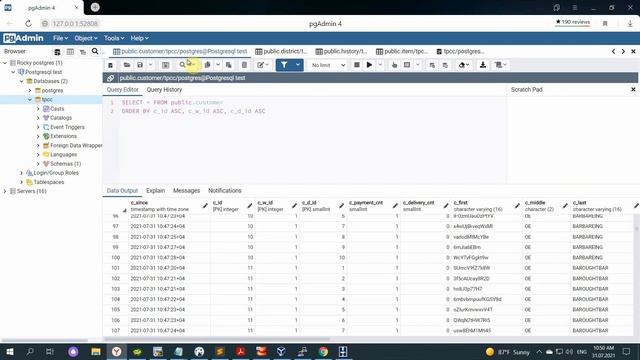Click the Rollback transaction toolbar icon
The width and height of the screenshot is (640, 360).
445,65
